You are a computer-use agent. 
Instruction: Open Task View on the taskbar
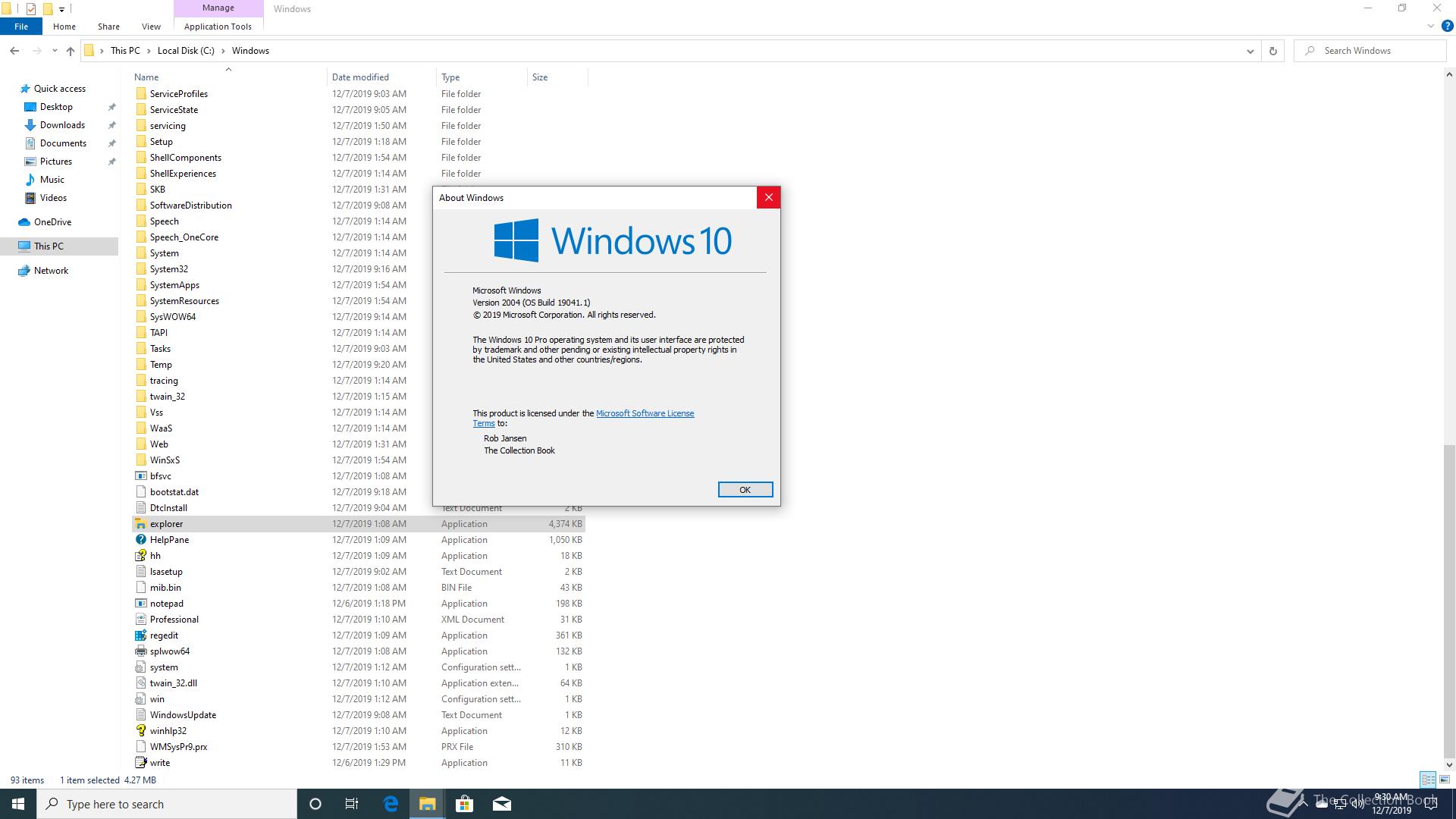click(352, 804)
